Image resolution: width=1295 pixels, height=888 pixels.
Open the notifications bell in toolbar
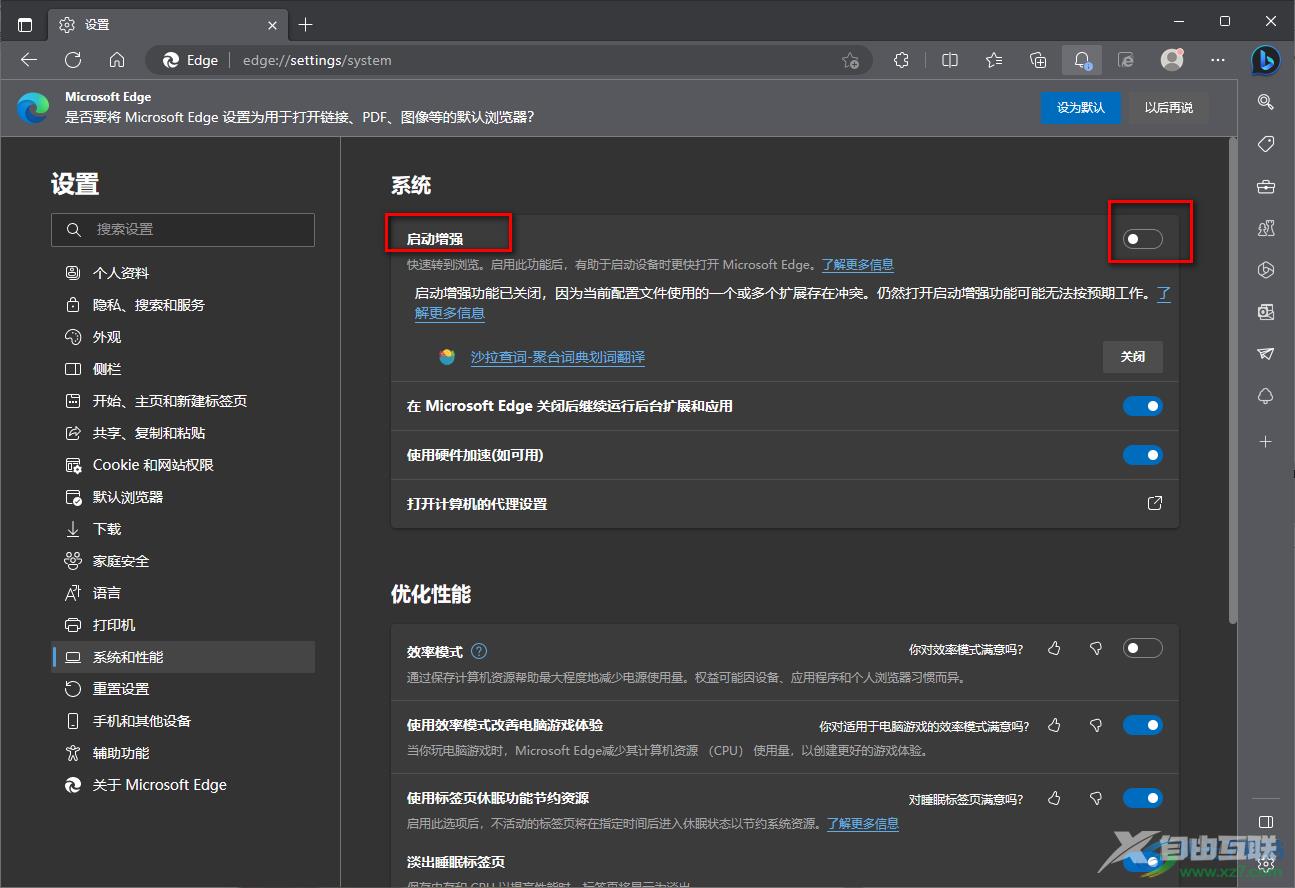(x=1082, y=60)
